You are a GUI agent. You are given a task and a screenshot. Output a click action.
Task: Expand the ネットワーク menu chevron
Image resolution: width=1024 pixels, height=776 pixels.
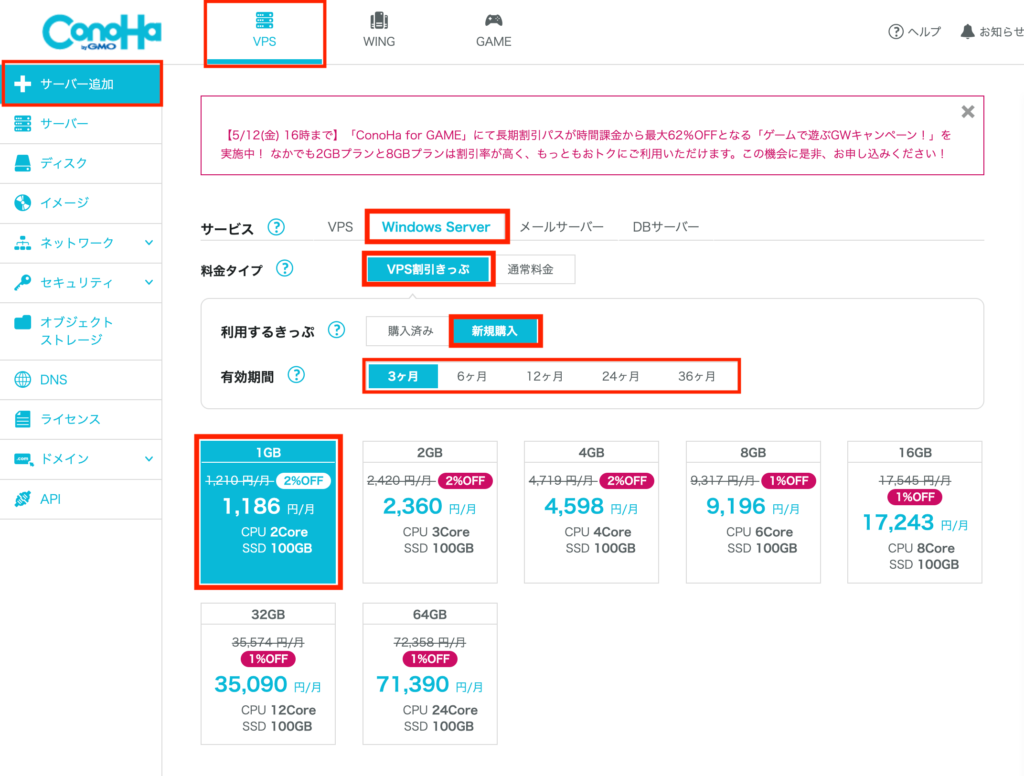tap(149, 243)
